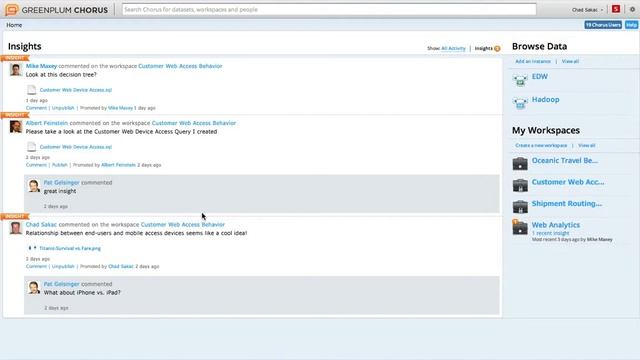Click View all under Browse Data

[x=570, y=61]
